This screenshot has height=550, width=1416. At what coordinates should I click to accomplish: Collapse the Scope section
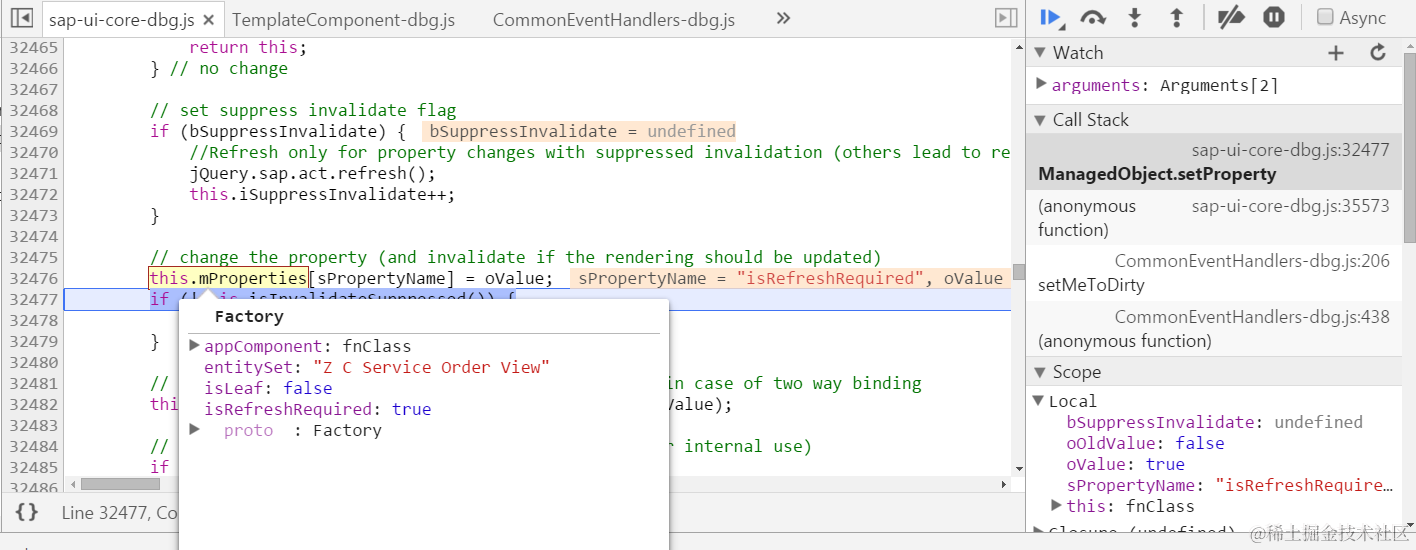click(x=1040, y=372)
